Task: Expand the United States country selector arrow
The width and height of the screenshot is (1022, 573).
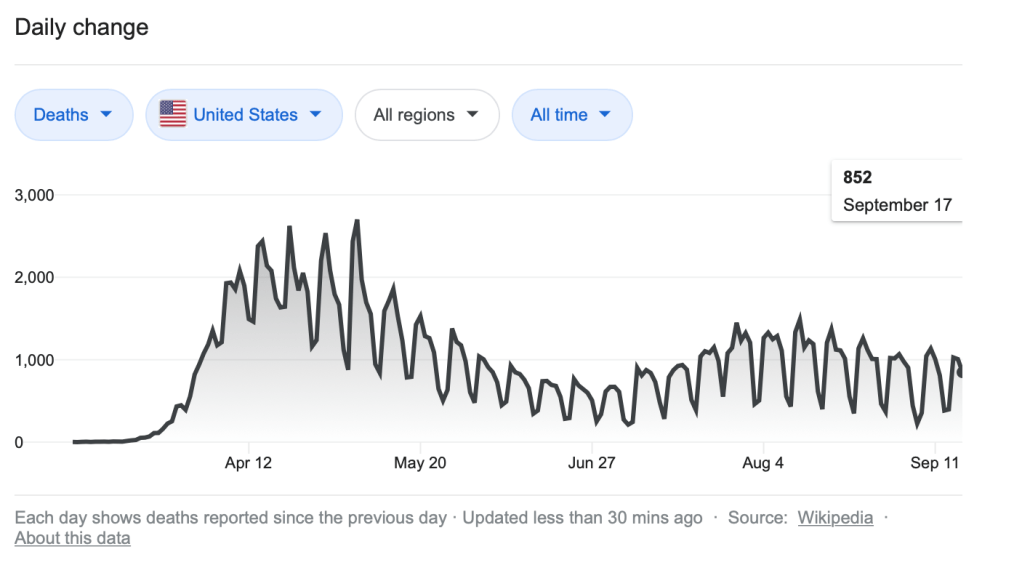Action: click(316, 115)
